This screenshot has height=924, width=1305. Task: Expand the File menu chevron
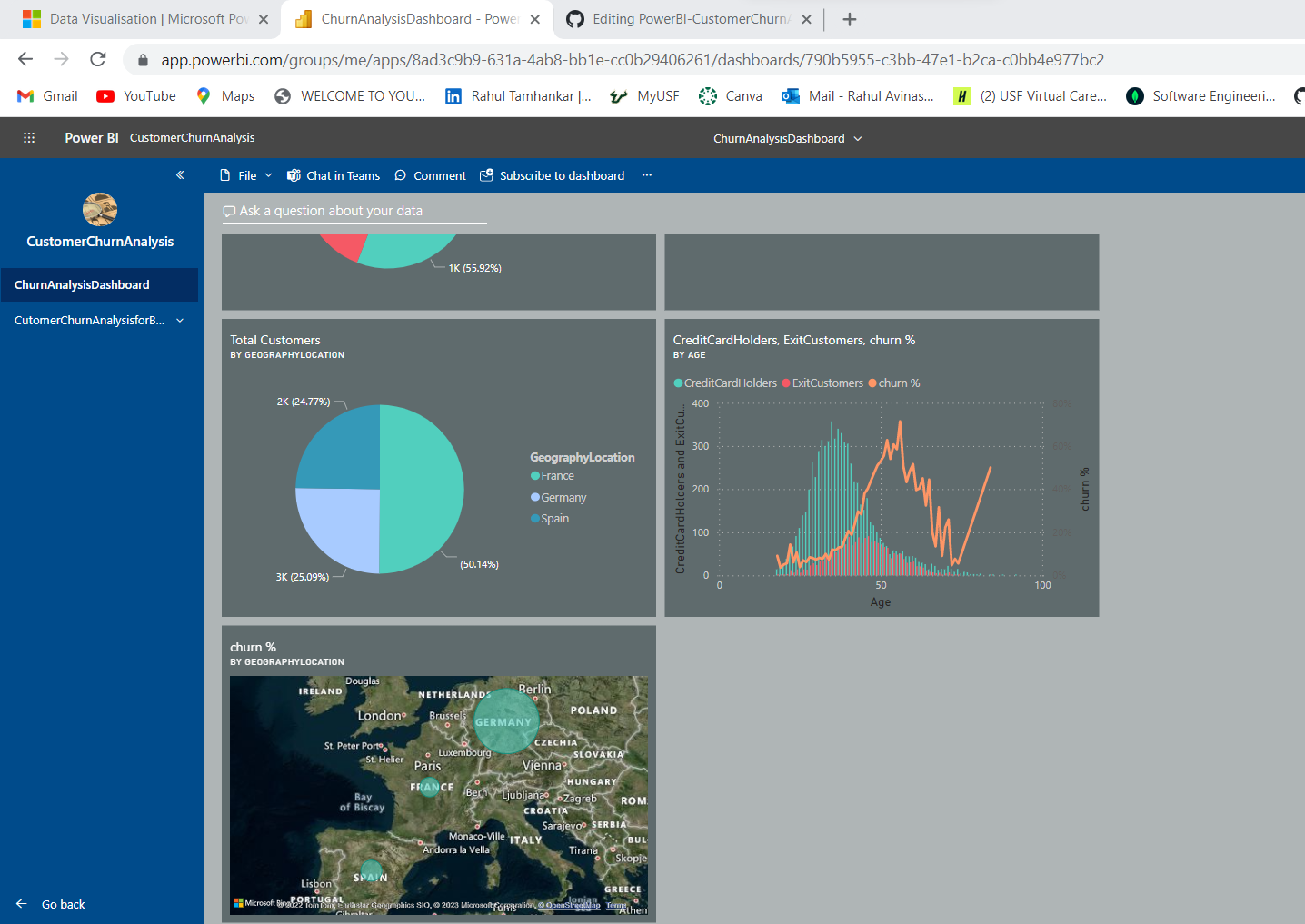[267, 175]
